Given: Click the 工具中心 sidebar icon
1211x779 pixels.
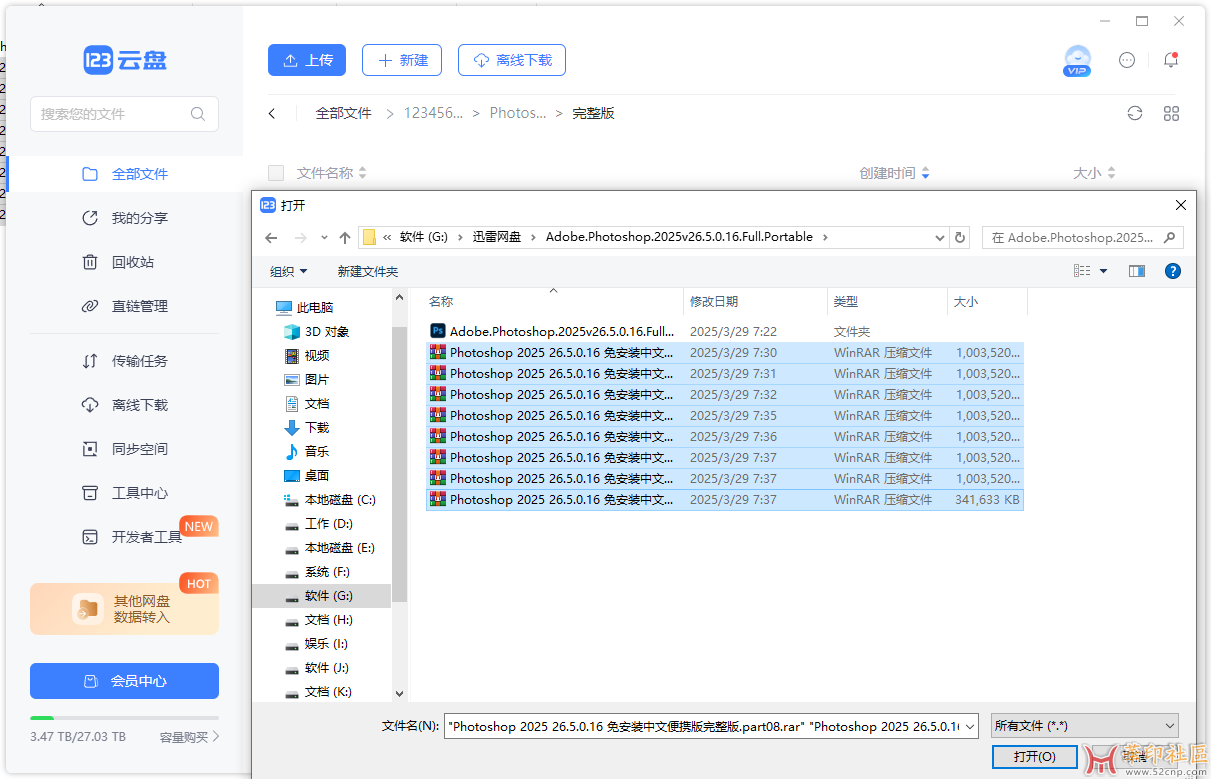Looking at the screenshot, I should point(90,493).
